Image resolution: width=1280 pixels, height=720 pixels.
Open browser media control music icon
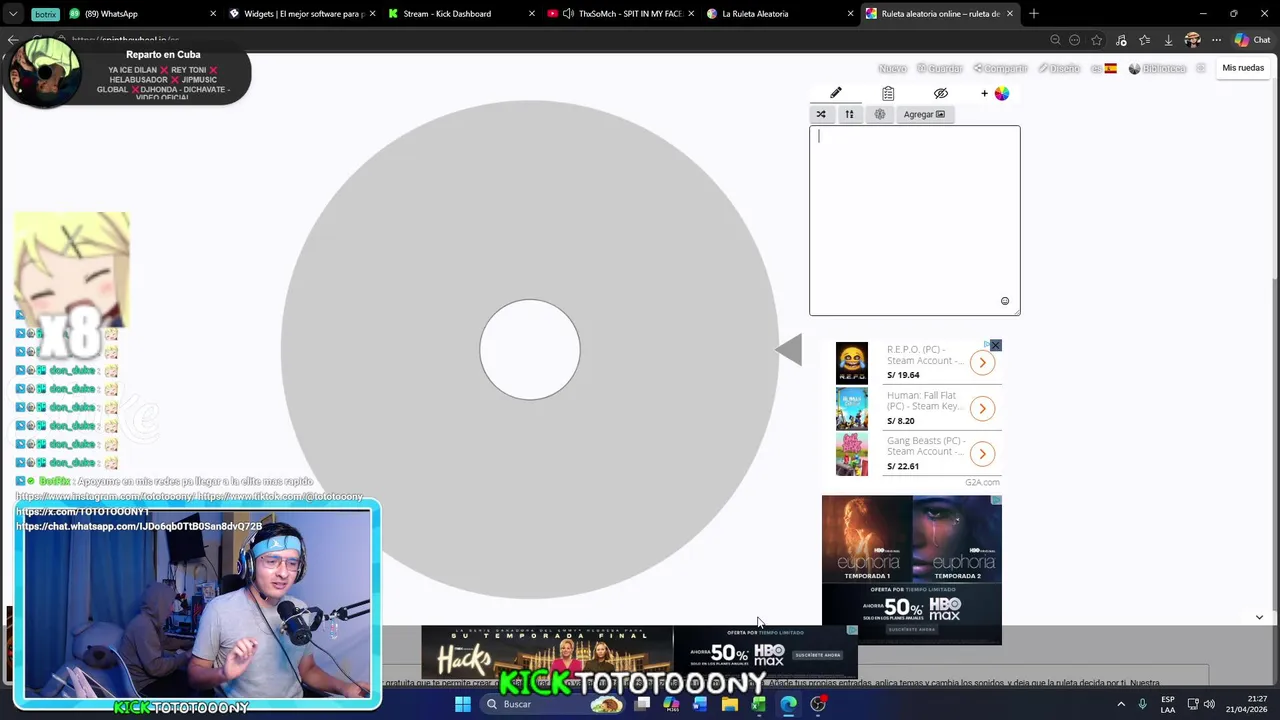[x=1121, y=40]
